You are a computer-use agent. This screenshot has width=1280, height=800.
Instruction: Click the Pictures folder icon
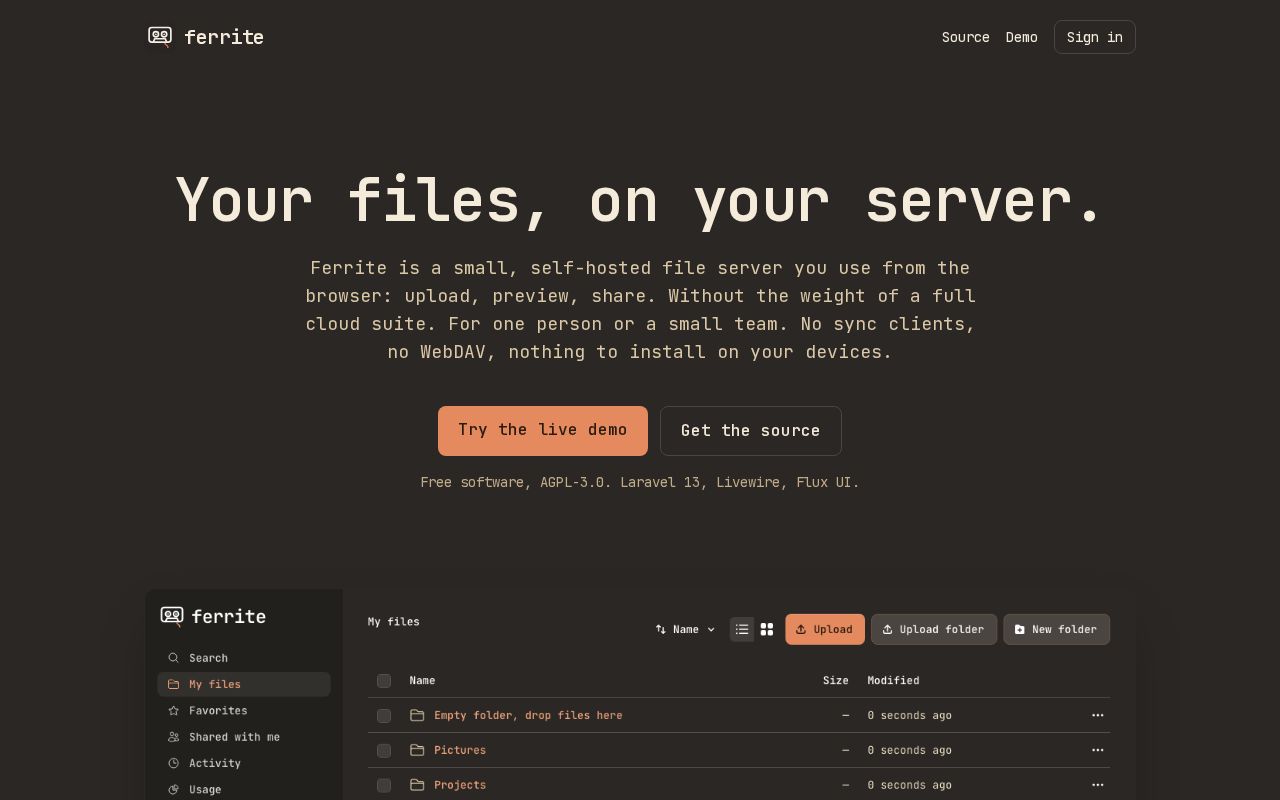(x=417, y=750)
